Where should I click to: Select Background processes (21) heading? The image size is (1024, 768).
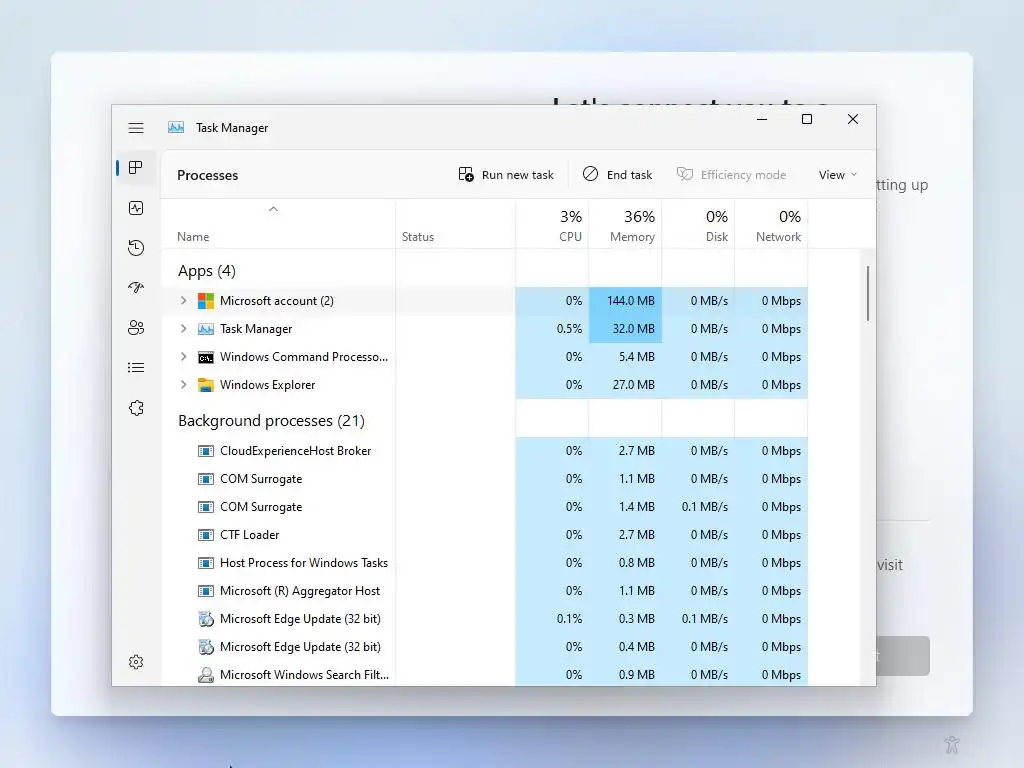[271, 421]
